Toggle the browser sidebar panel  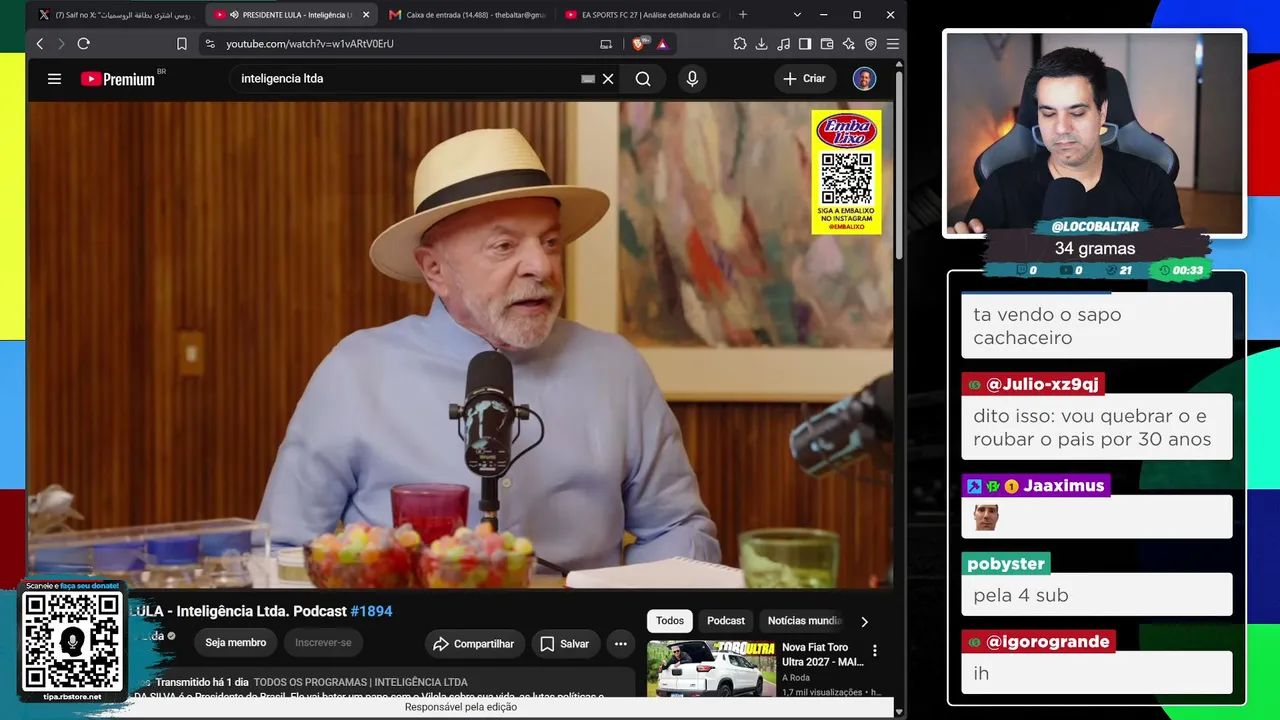[x=805, y=44]
